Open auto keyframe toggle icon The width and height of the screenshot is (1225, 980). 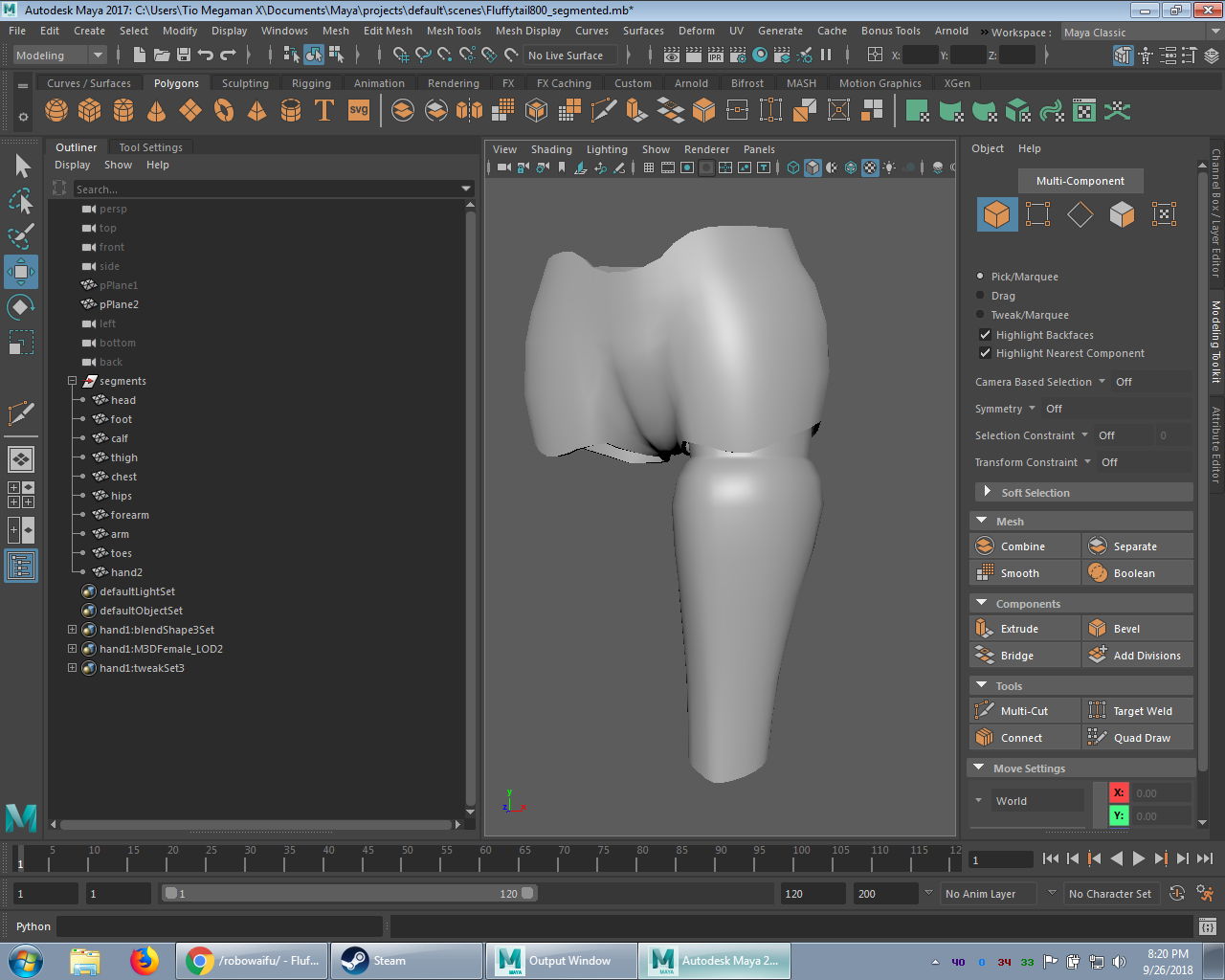coord(1177,893)
